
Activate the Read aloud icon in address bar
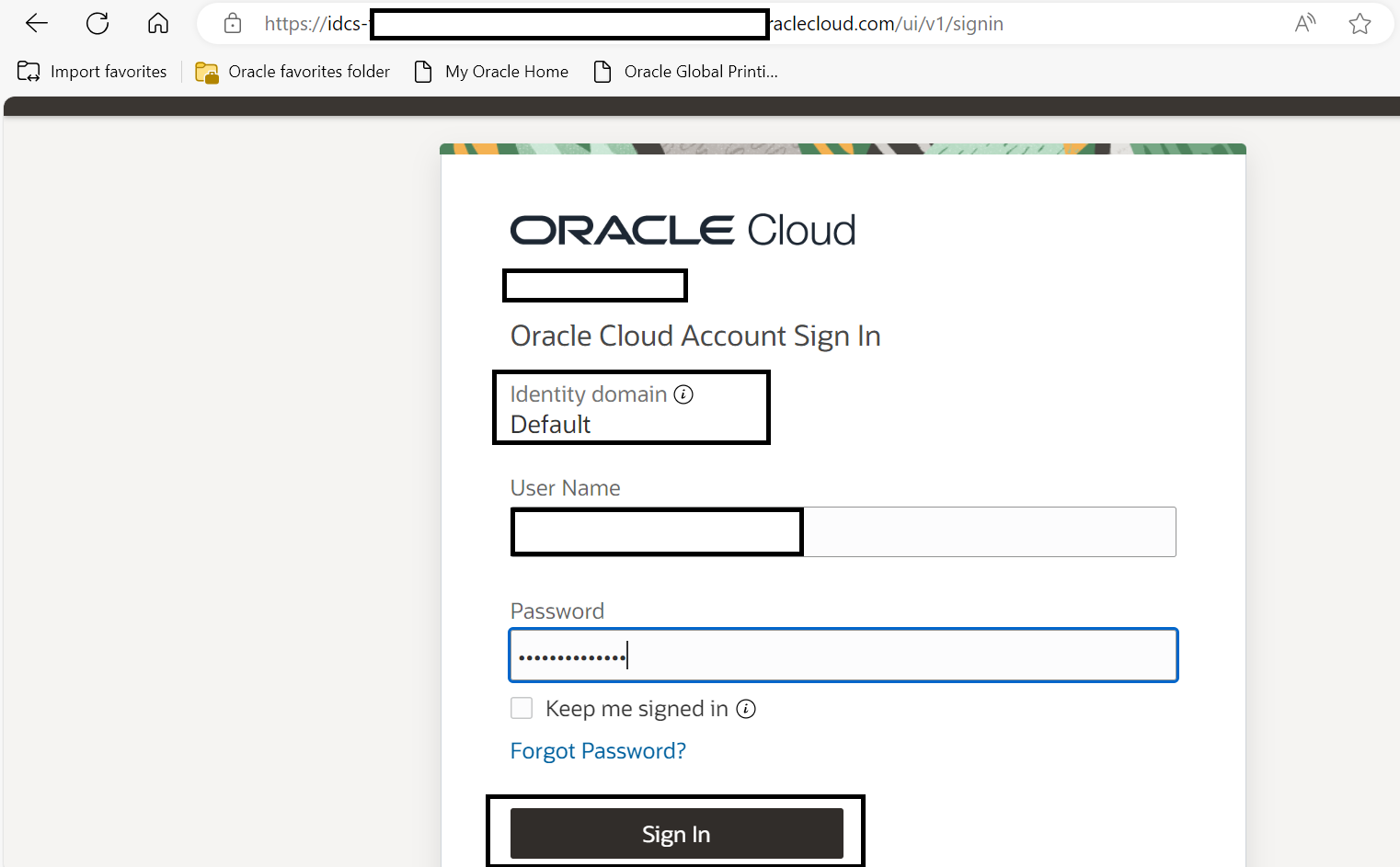[x=1305, y=24]
